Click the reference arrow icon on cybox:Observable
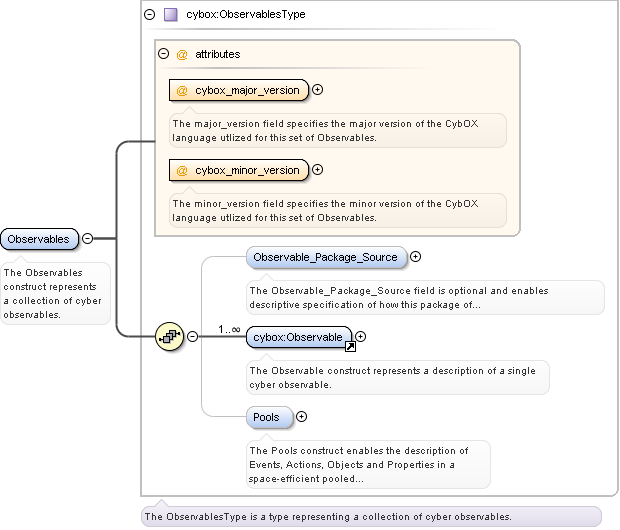The width and height of the screenshot is (620, 530). [351, 347]
